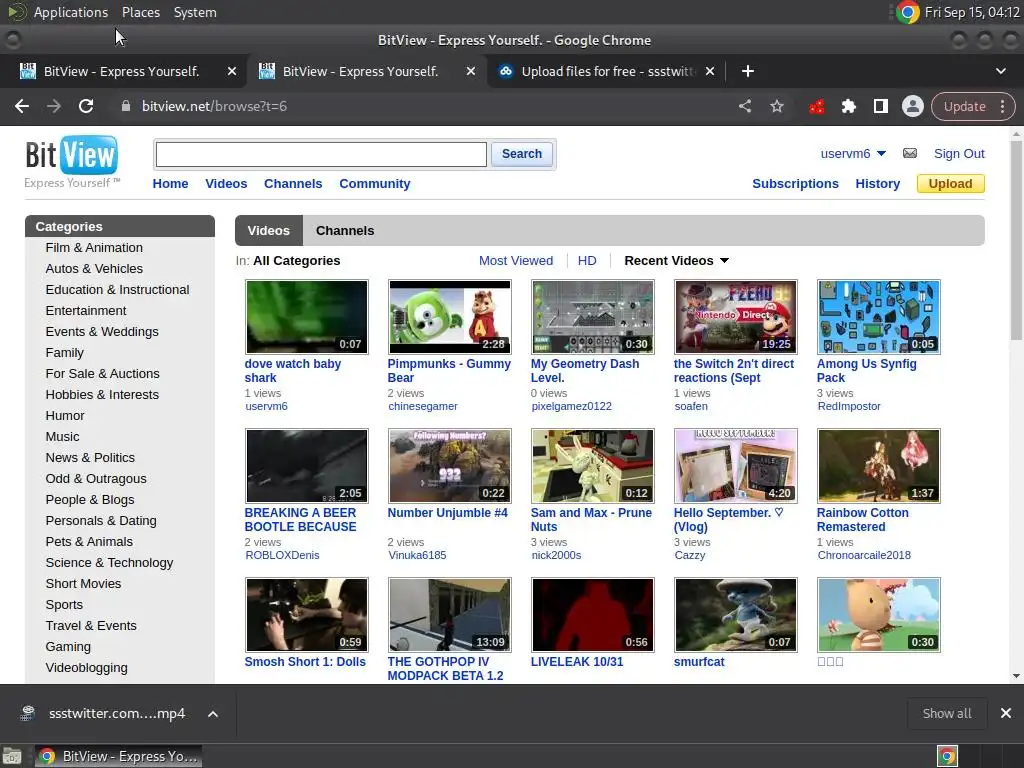The width and height of the screenshot is (1024, 768).
Task: Open the dove watch baby shark thumbnail
Action: tap(306, 317)
